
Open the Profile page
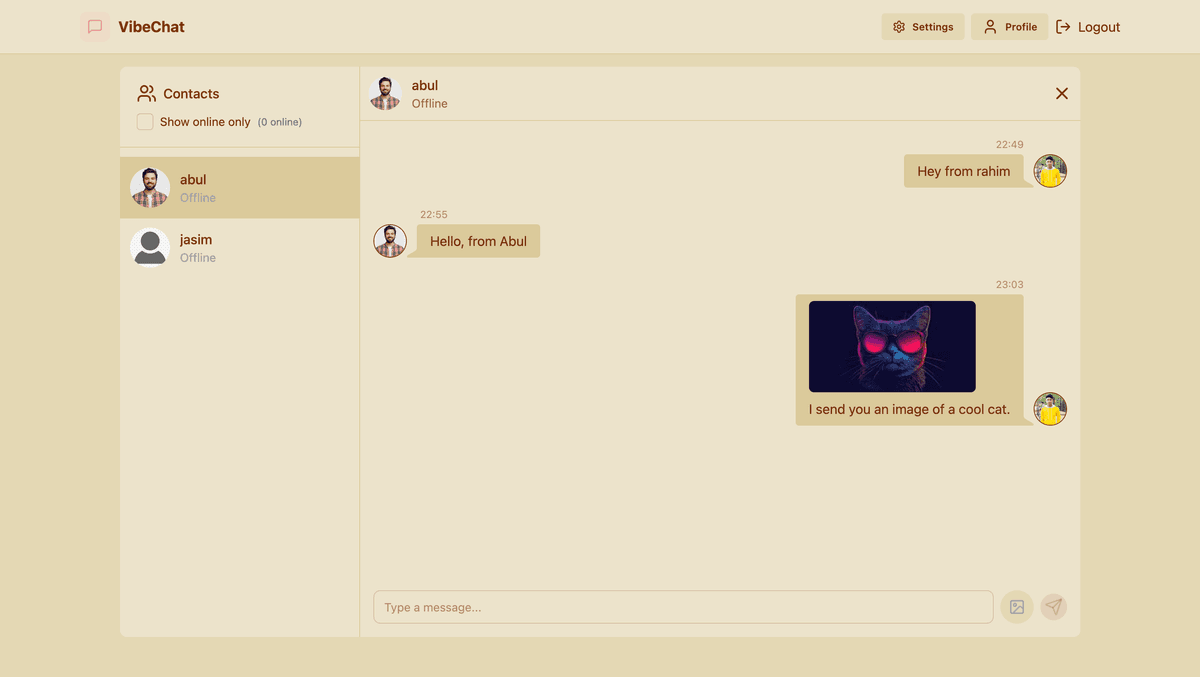1009,27
